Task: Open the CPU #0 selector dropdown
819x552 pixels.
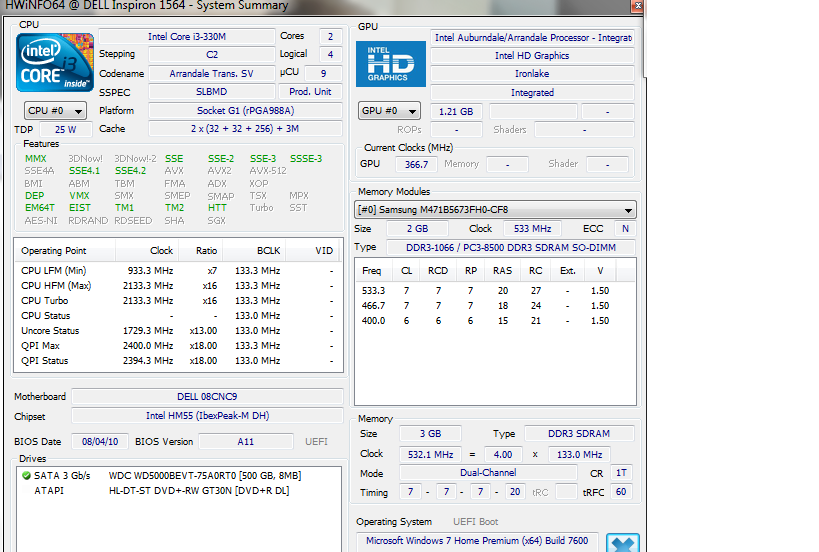Action: point(55,111)
